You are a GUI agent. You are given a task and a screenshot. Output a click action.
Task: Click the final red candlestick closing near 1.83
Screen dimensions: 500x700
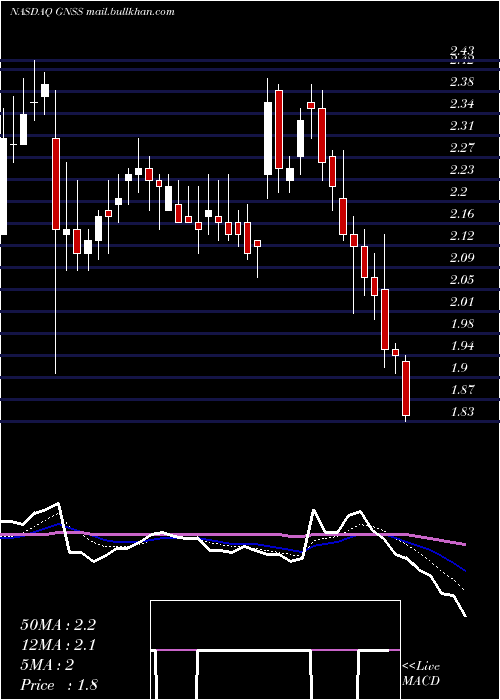click(406, 388)
